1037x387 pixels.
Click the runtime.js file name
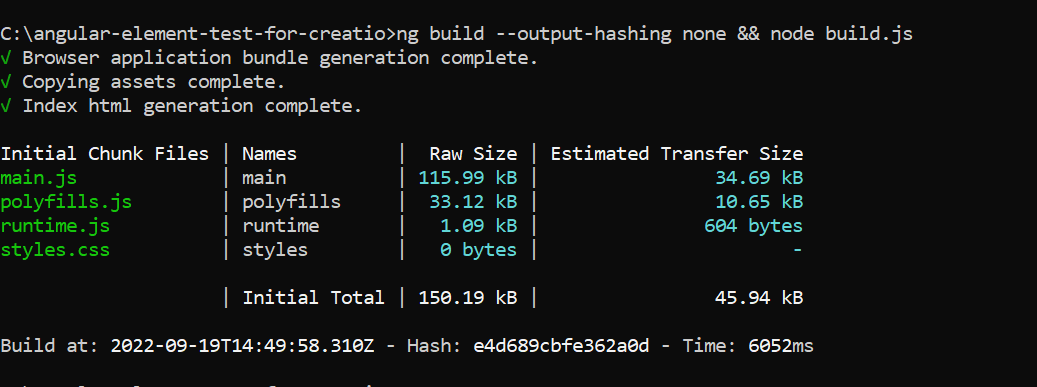point(55,226)
